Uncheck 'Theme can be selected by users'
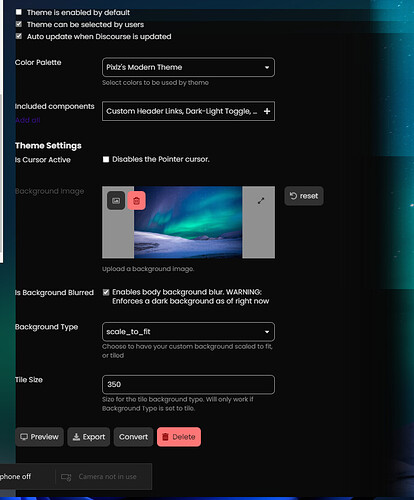 coord(19,24)
